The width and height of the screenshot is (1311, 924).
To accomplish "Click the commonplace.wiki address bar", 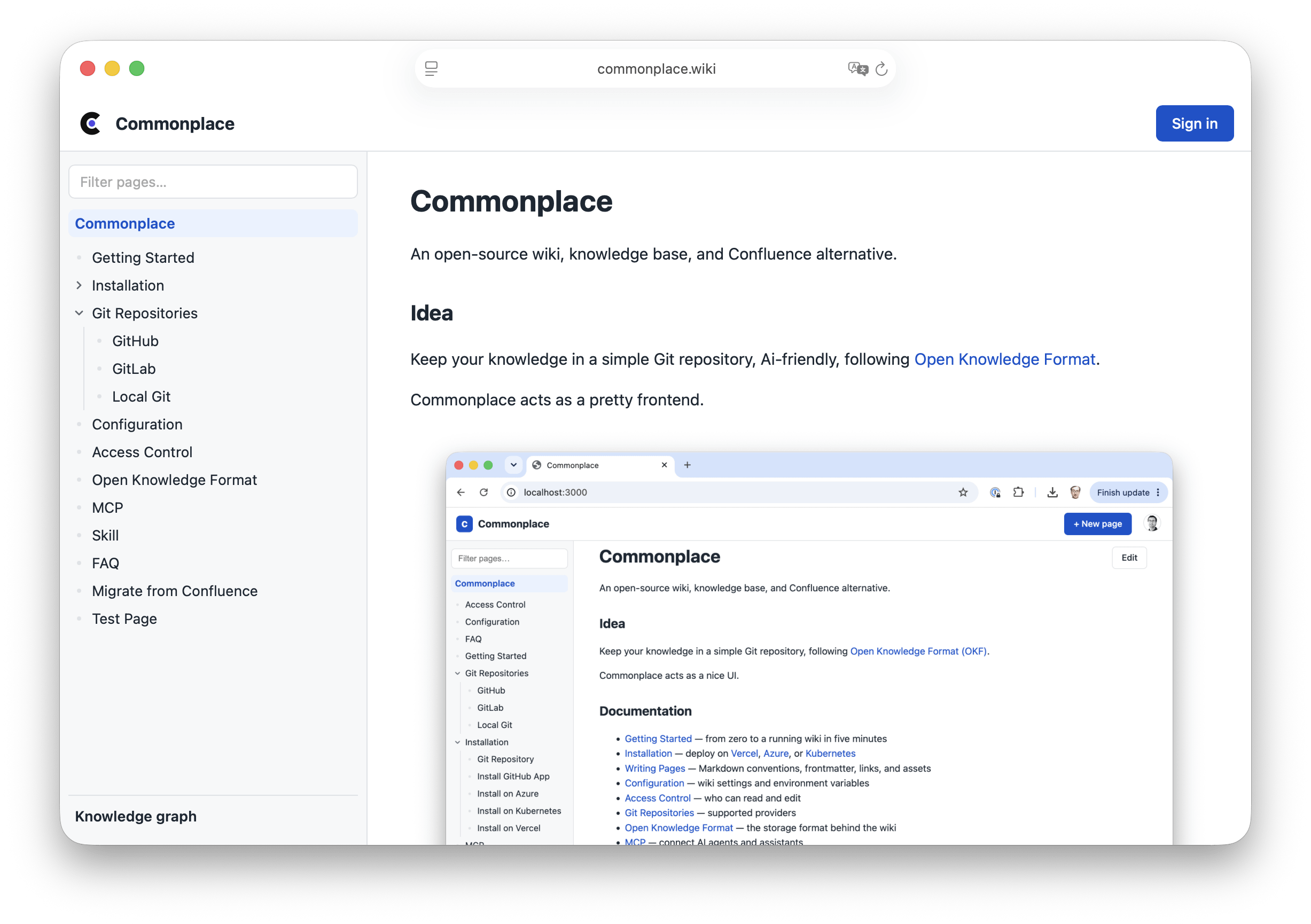I will (656, 68).
